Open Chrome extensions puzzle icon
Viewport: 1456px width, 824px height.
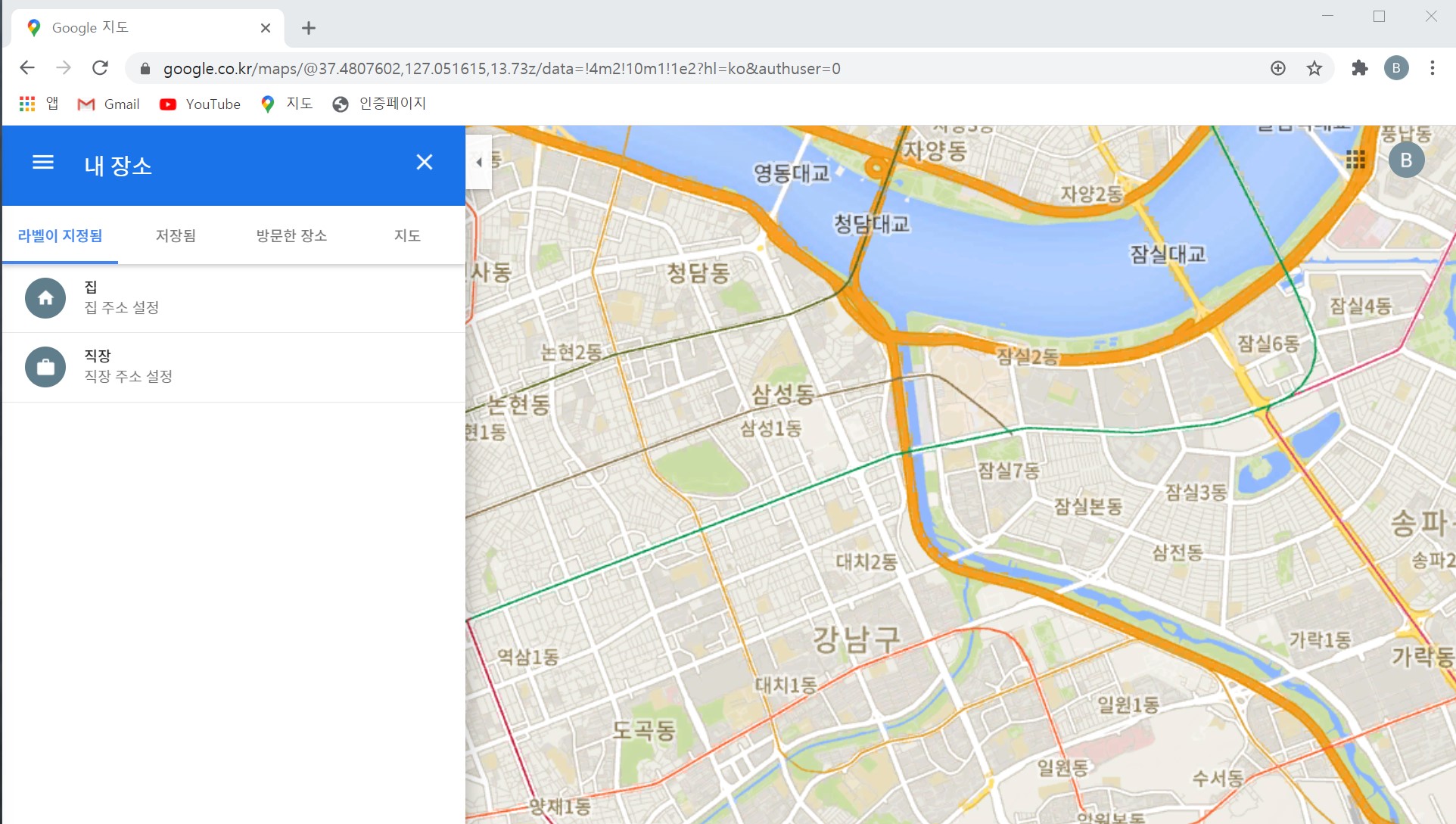click(1360, 69)
